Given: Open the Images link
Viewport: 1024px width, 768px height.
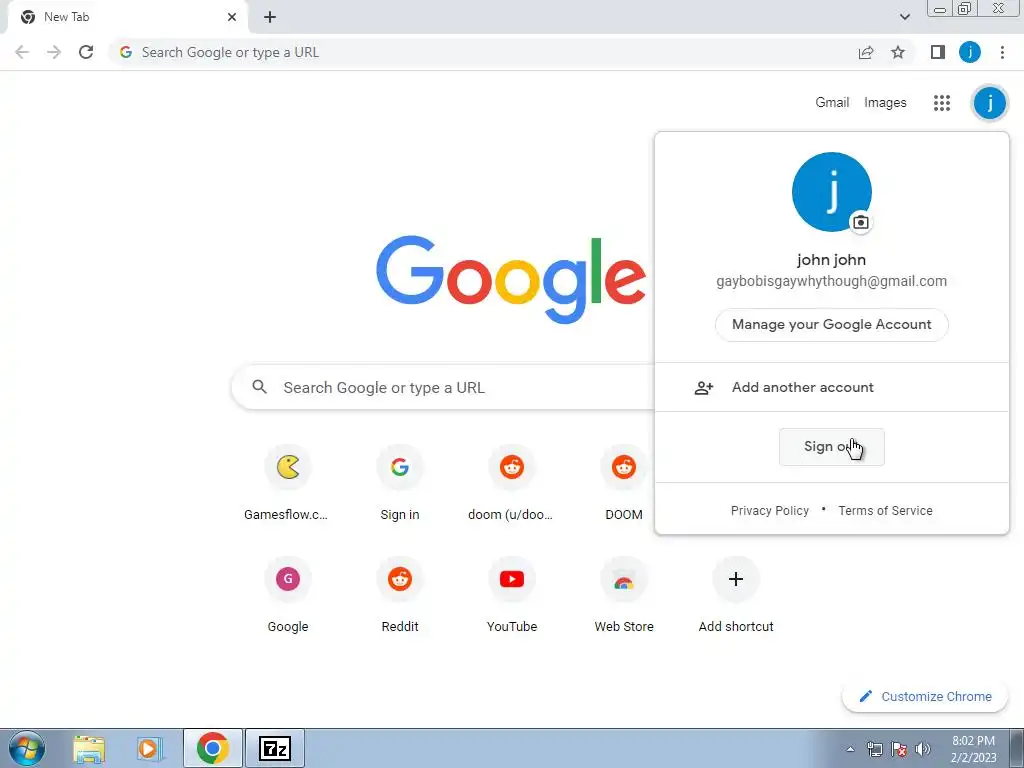Looking at the screenshot, I should click(x=885, y=103).
